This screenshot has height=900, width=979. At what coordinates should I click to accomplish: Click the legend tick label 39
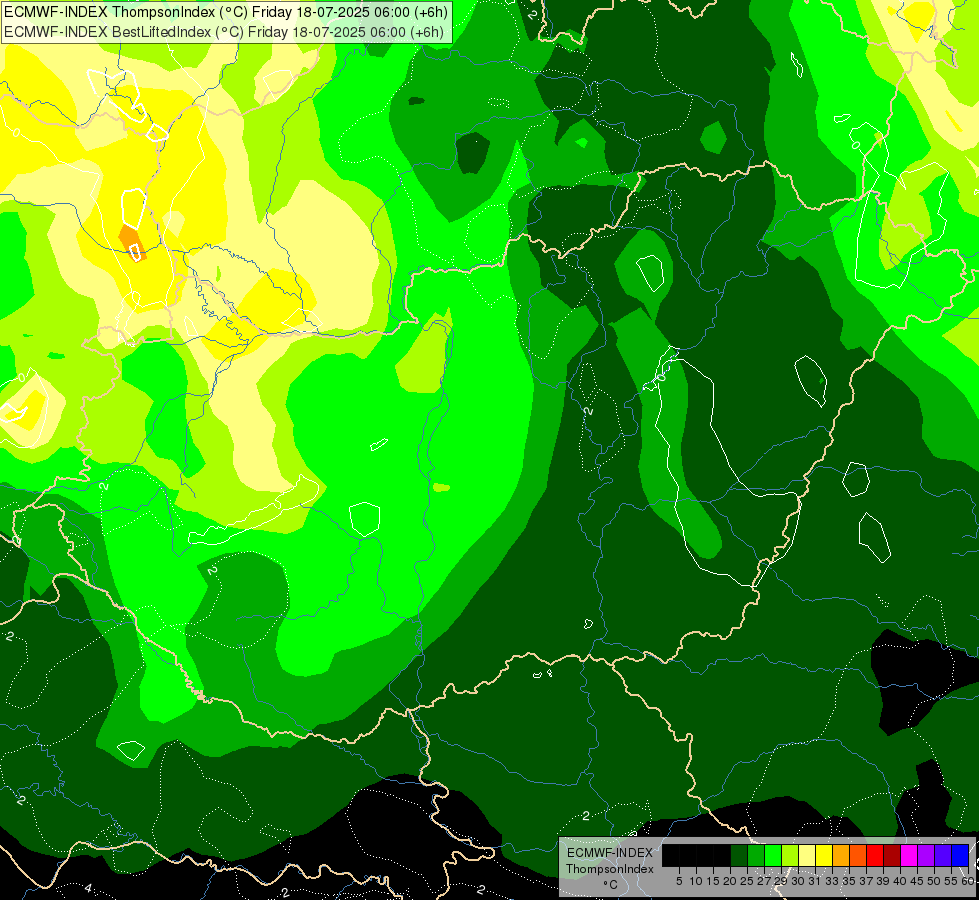[883, 881]
